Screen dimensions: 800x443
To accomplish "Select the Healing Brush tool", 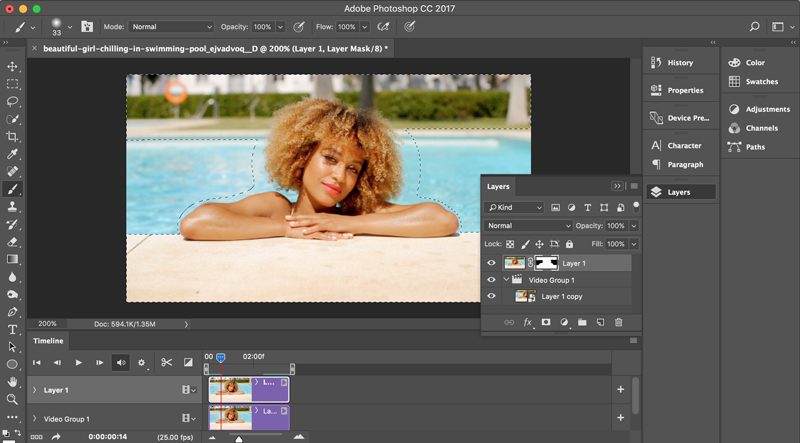I will pos(12,171).
